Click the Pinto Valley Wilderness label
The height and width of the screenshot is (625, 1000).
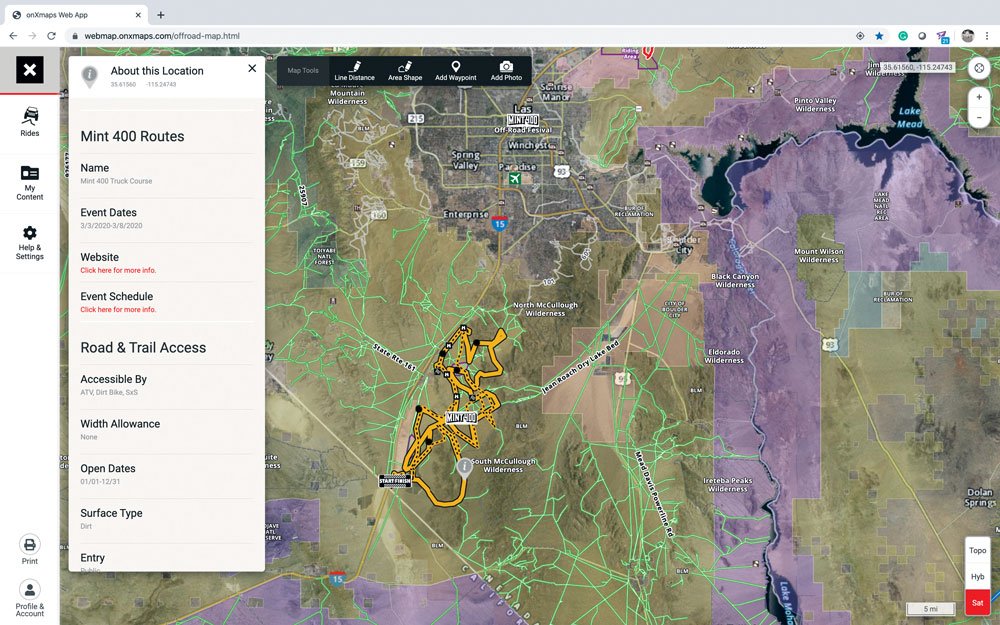pyautogui.click(x=815, y=105)
